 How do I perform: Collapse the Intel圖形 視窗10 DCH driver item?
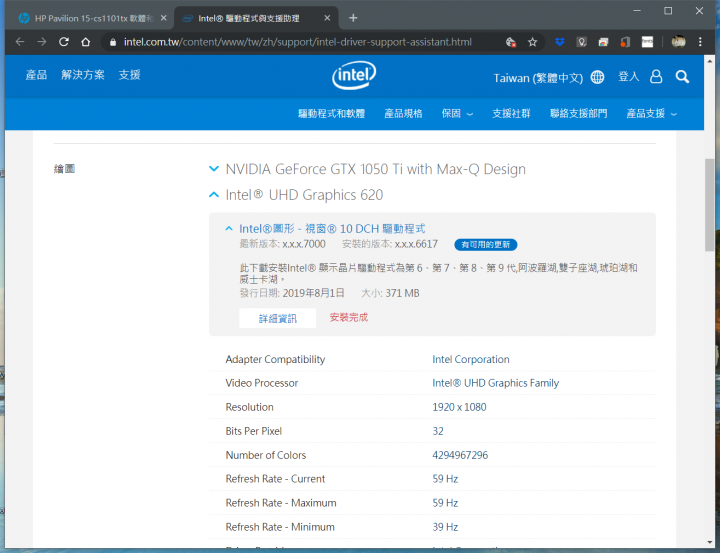click(x=229, y=228)
